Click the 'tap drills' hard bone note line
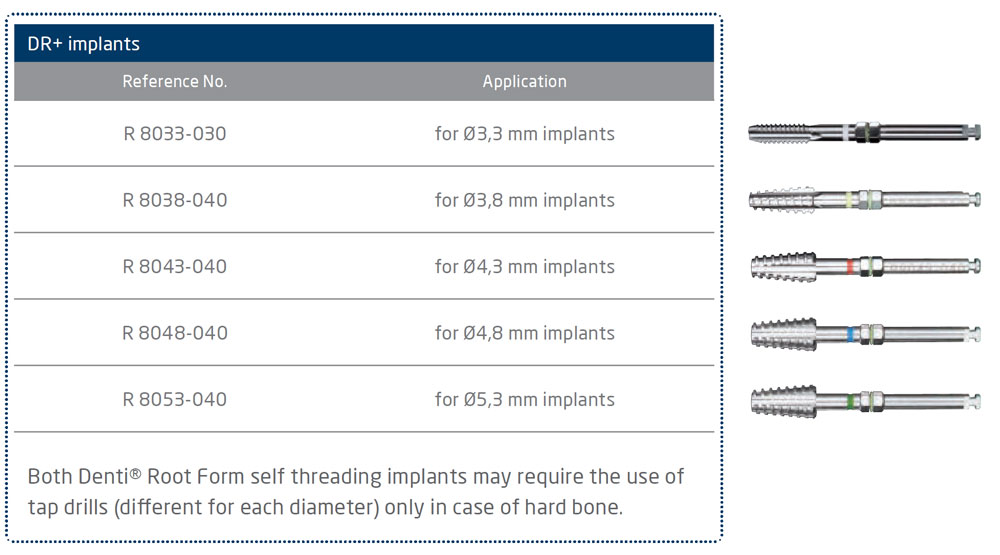 coord(325,507)
